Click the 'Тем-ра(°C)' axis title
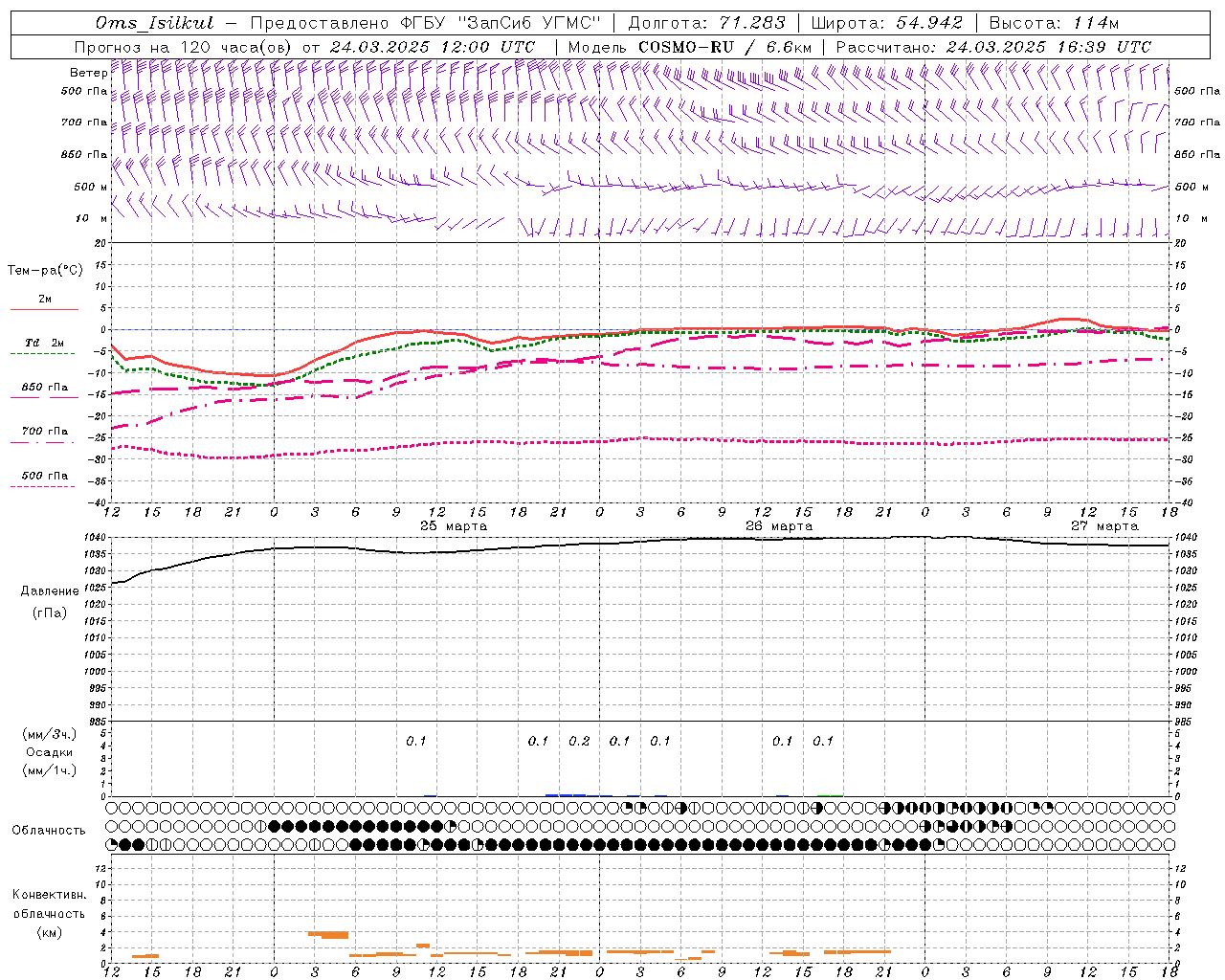The height and width of the screenshot is (980, 1225). (45, 271)
